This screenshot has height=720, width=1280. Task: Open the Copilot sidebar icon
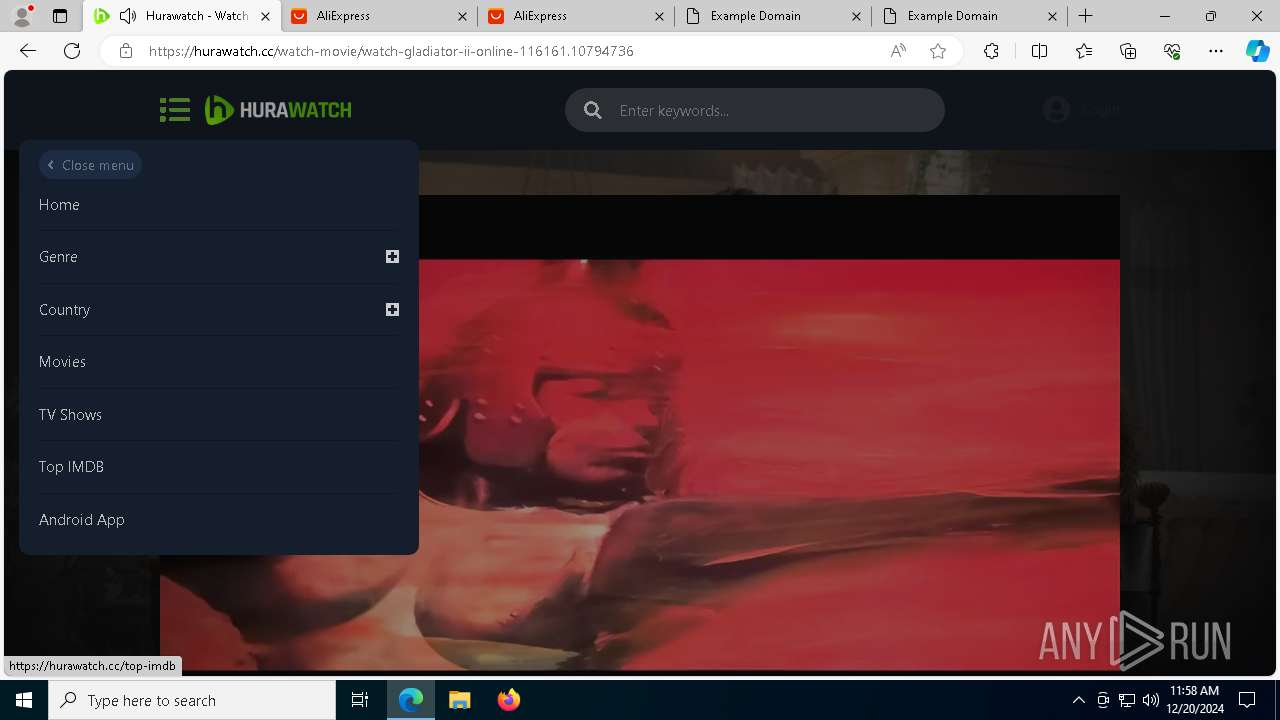[1257, 51]
